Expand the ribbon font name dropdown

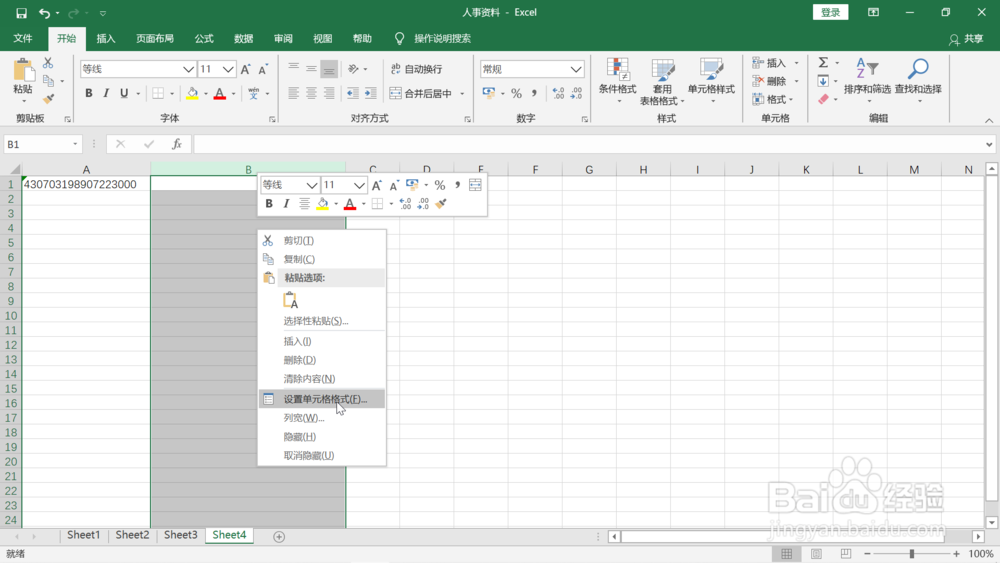click(x=188, y=69)
